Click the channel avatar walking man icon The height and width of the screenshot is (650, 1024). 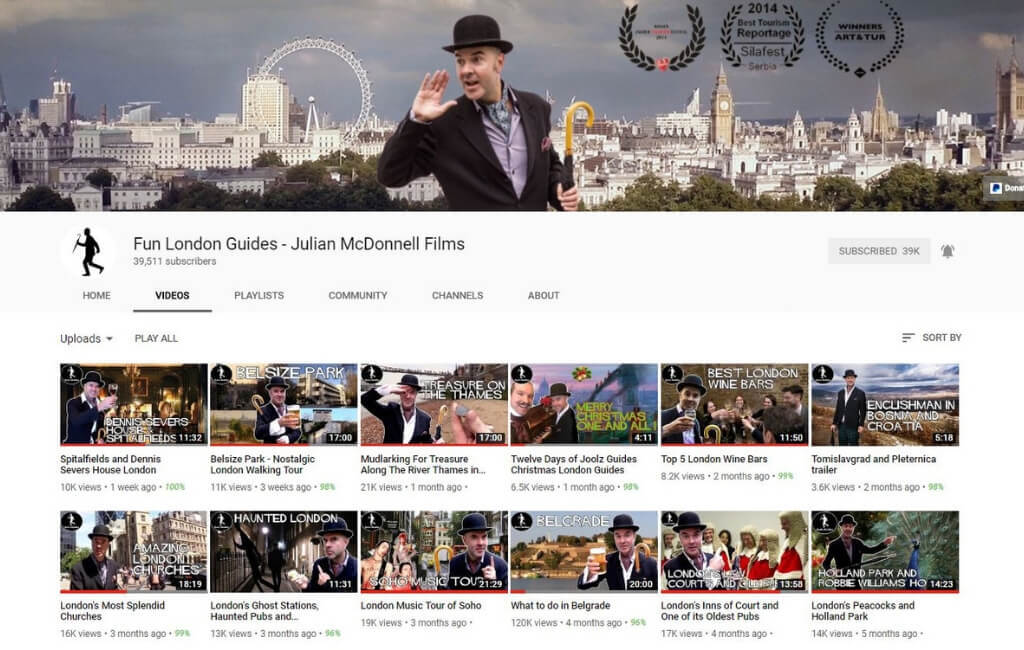coord(89,252)
